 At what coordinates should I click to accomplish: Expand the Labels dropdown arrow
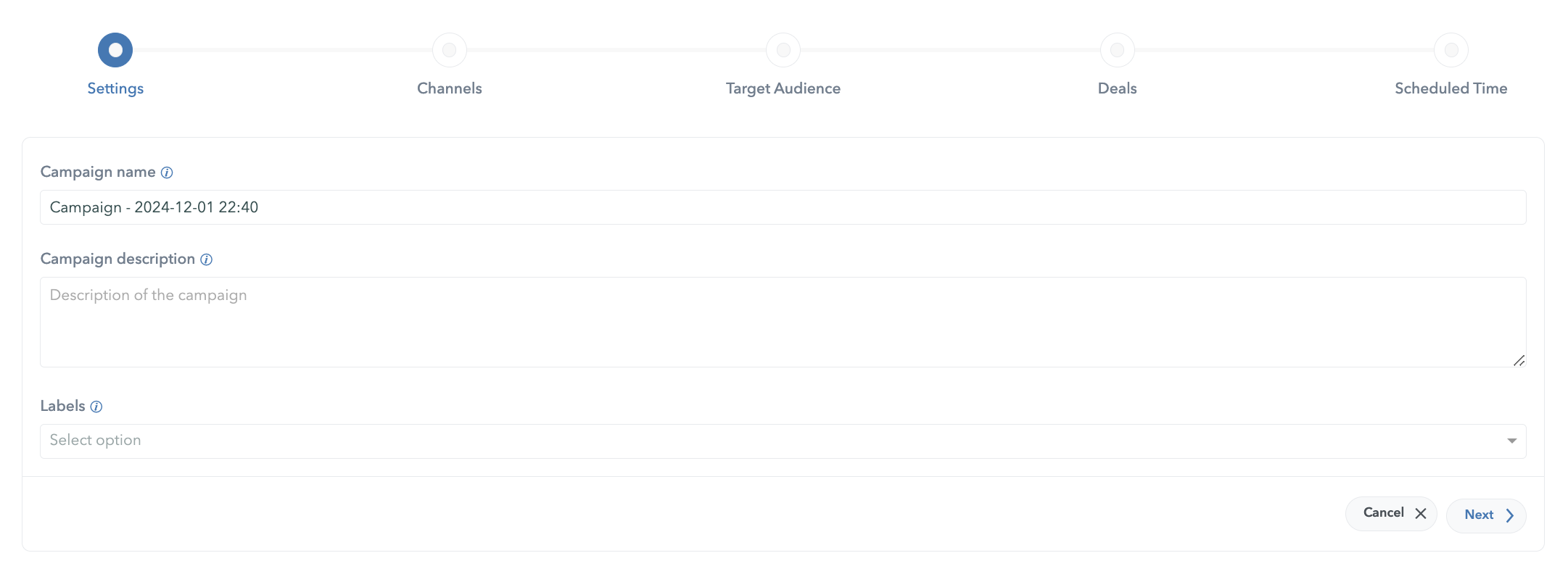pyautogui.click(x=1511, y=441)
